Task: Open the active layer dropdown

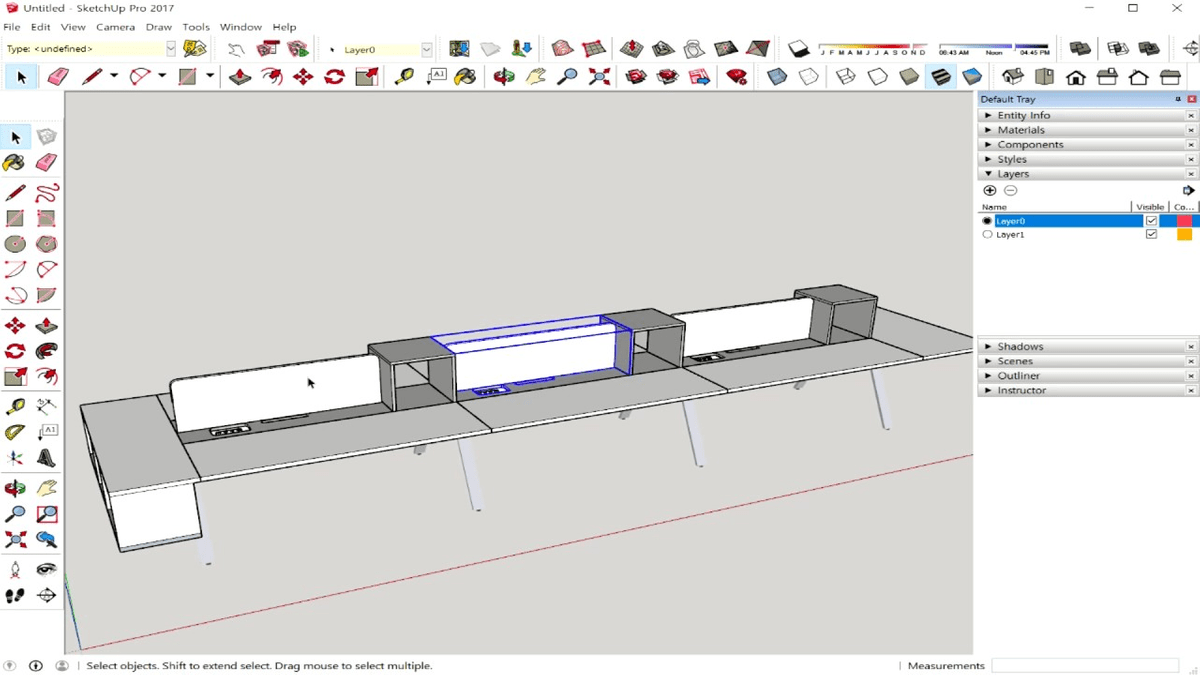Action: coord(427,48)
